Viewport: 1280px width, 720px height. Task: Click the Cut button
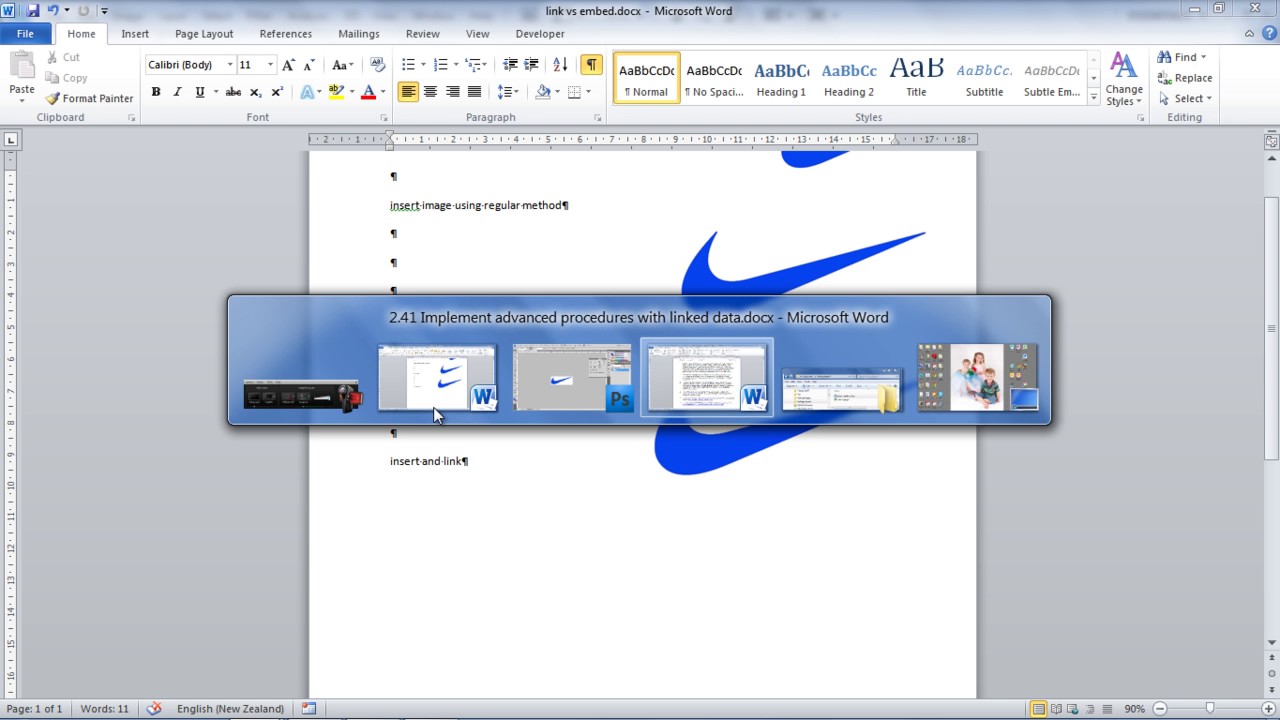(x=63, y=58)
